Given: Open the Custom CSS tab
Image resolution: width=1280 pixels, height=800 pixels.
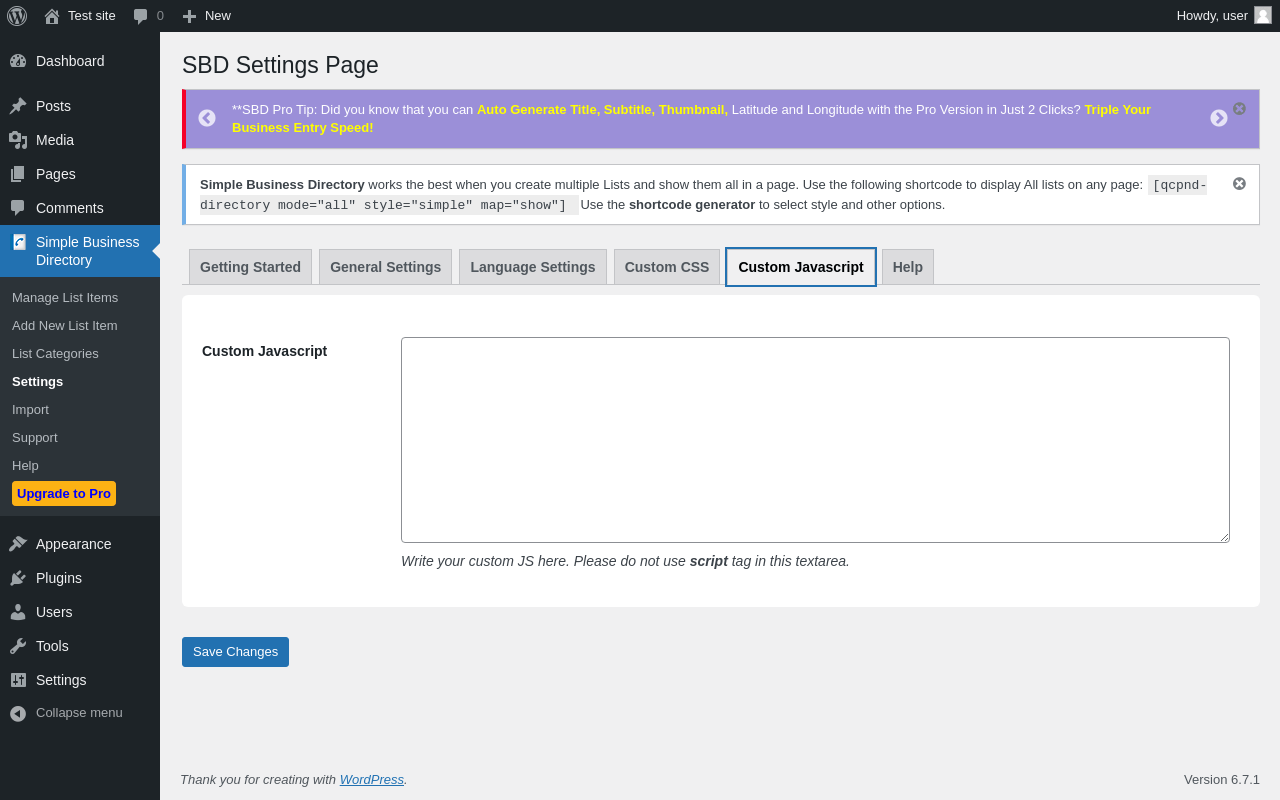Looking at the screenshot, I should tap(667, 267).
